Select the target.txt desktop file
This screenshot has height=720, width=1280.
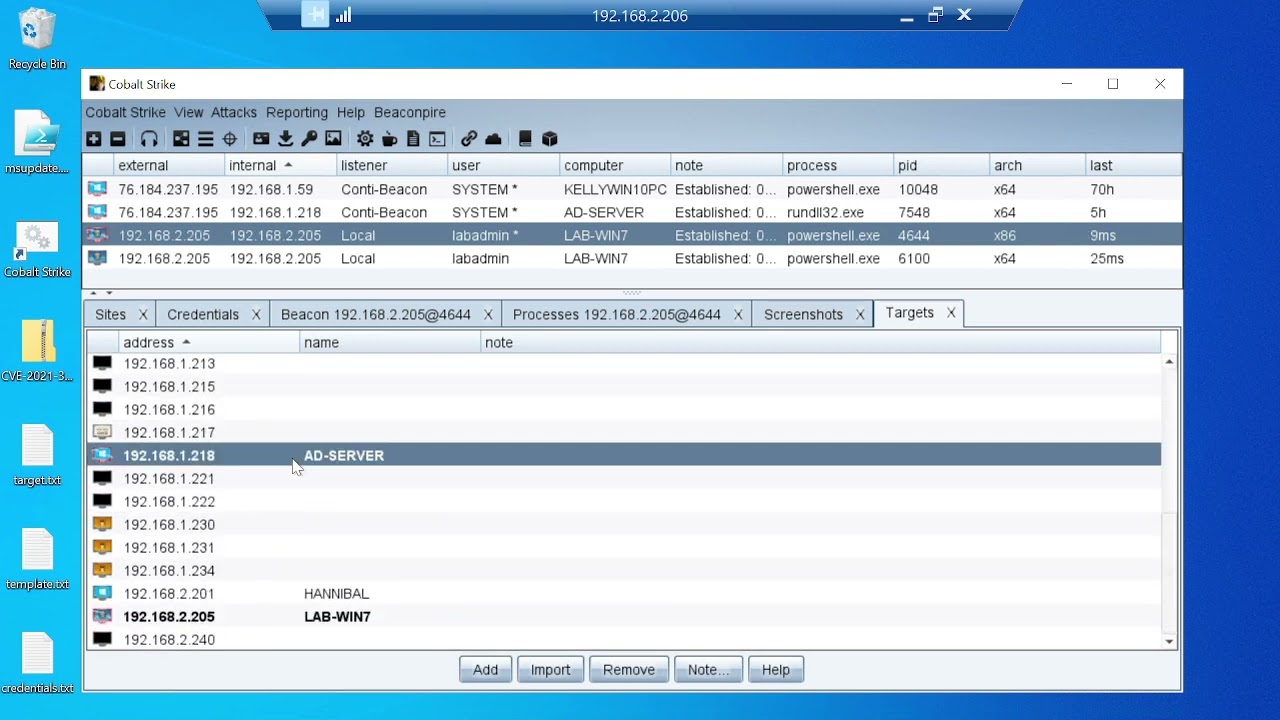point(37,455)
